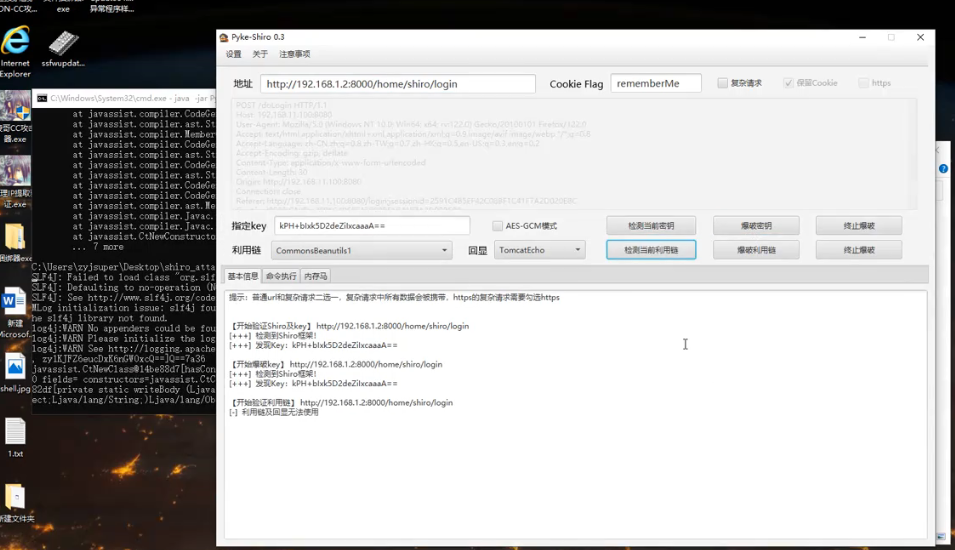
Task: Click the 检测当前密钥 button
Action: [x=651, y=225]
